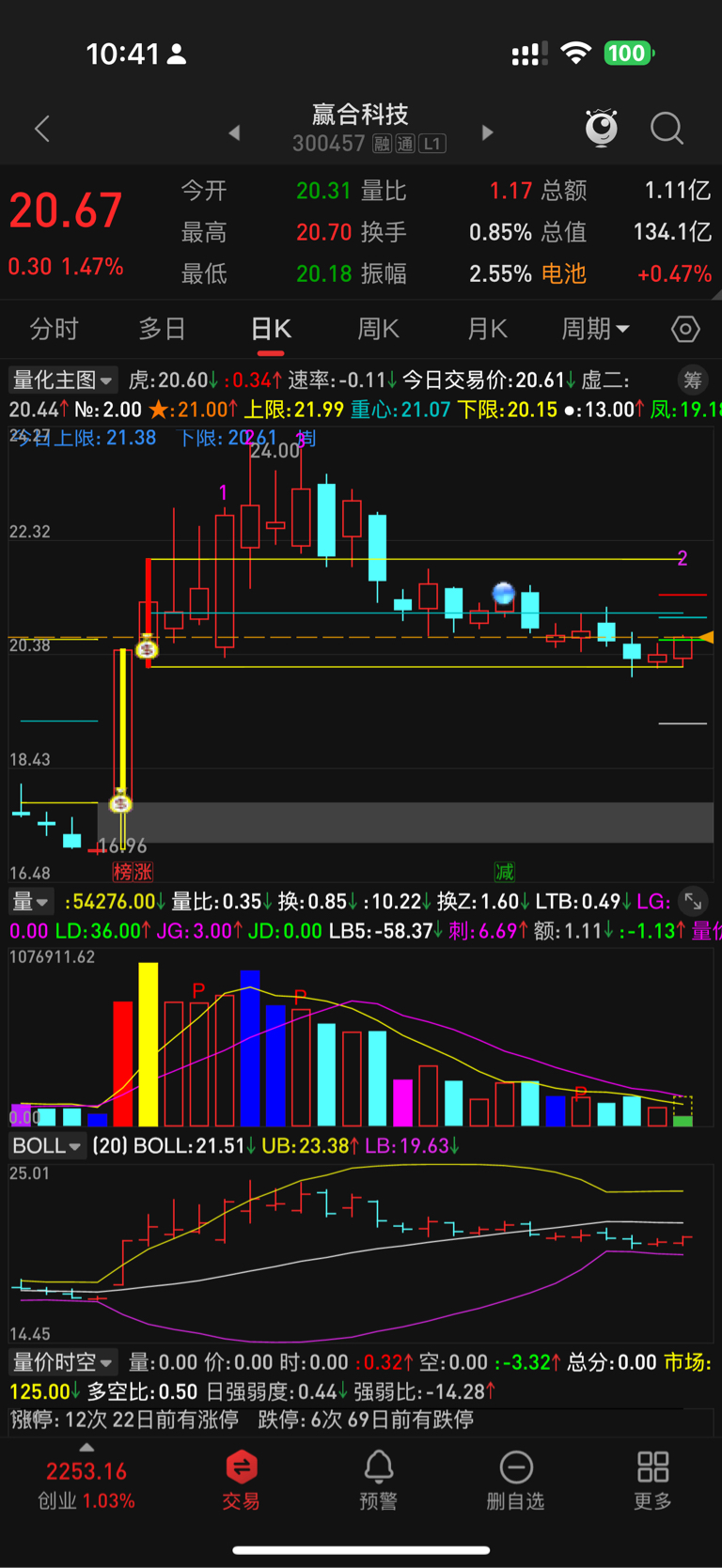Tap the 榜涨 label under chart
The image size is (722, 1568).
[x=133, y=872]
